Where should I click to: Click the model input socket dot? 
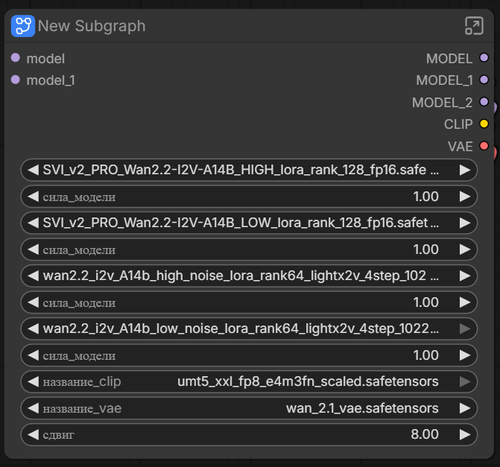click(15, 58)
